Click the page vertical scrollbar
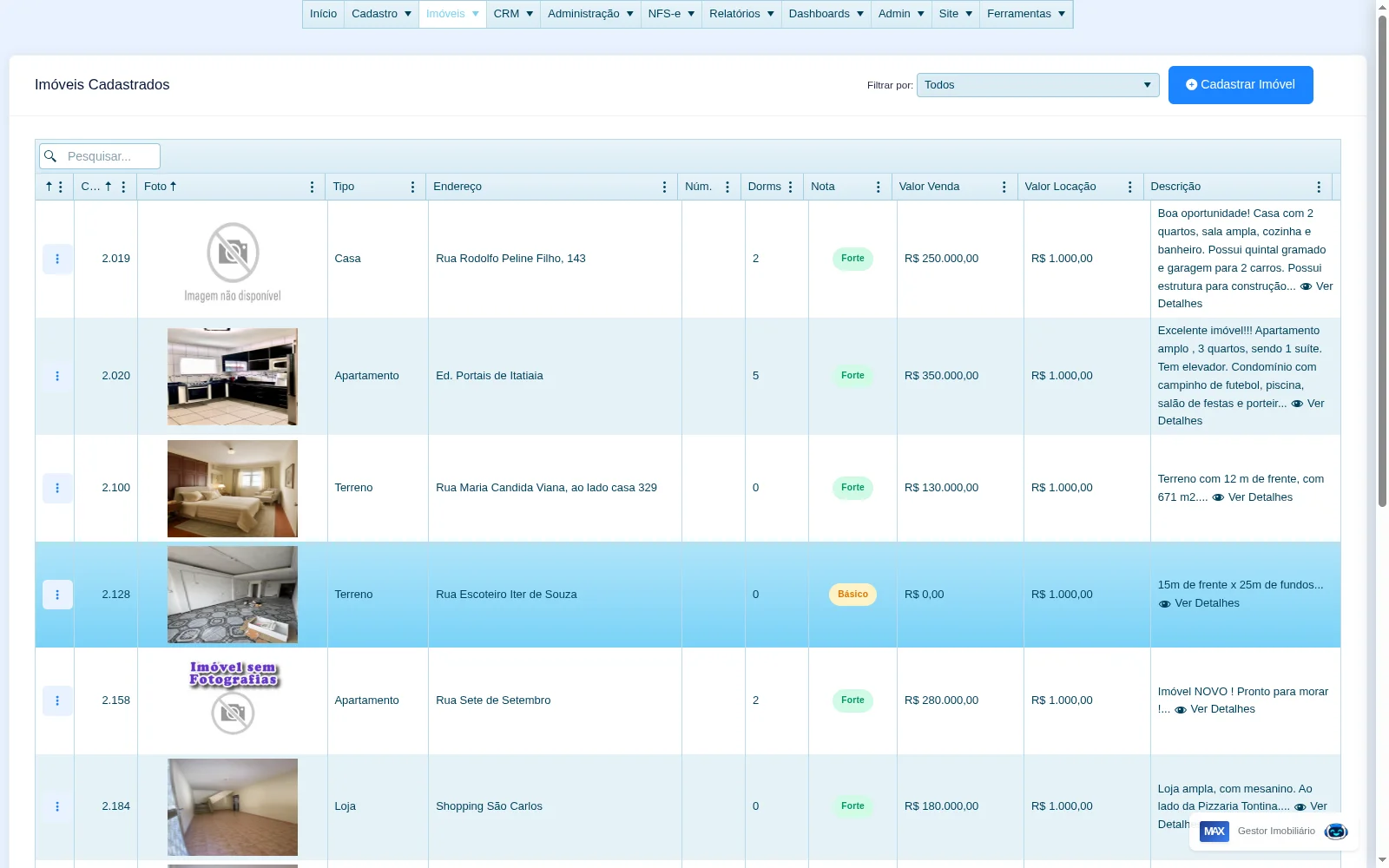1389x868 pixels. pyautogui.click(x=1382, y=260)
